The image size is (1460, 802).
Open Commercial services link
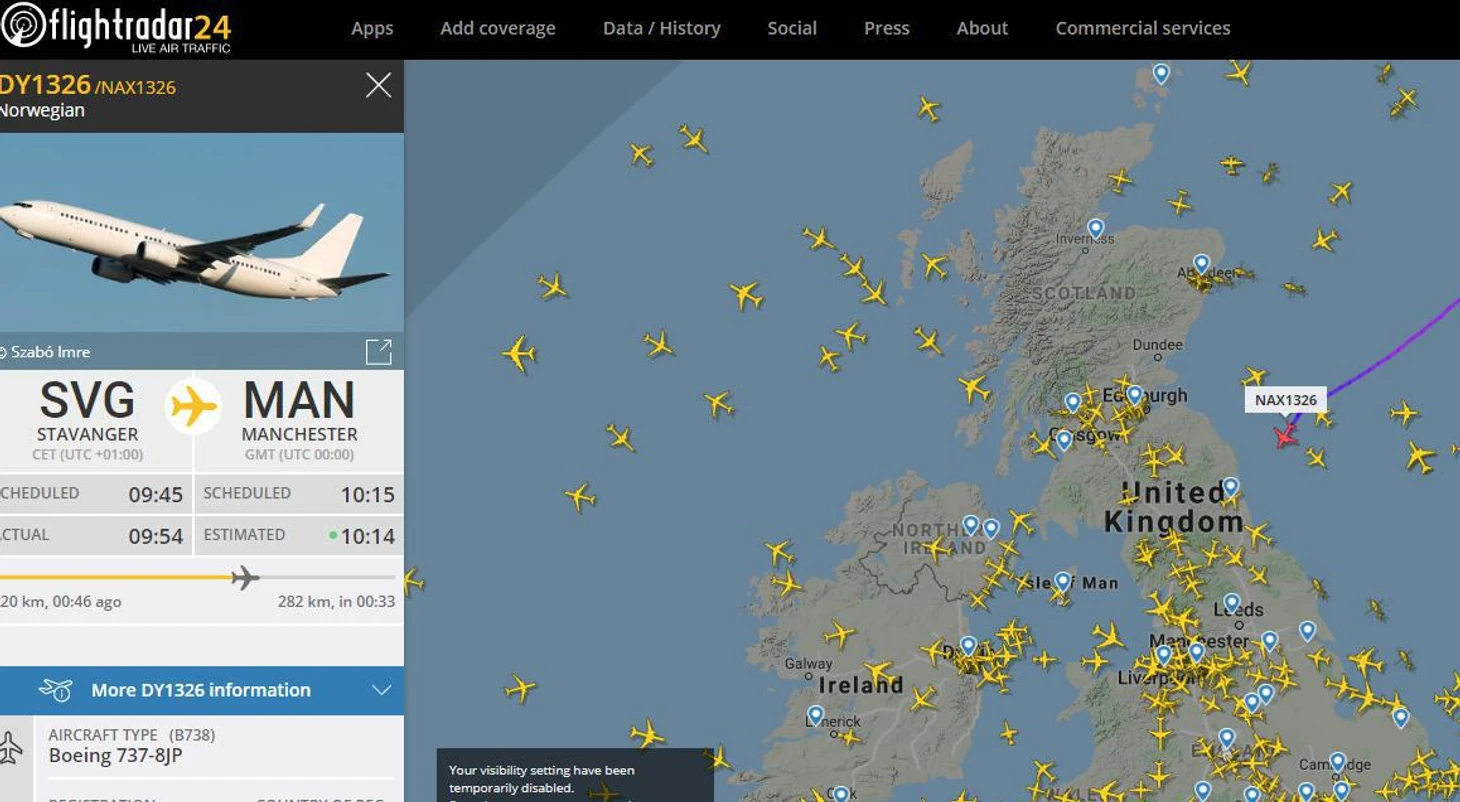point(1143,29)
